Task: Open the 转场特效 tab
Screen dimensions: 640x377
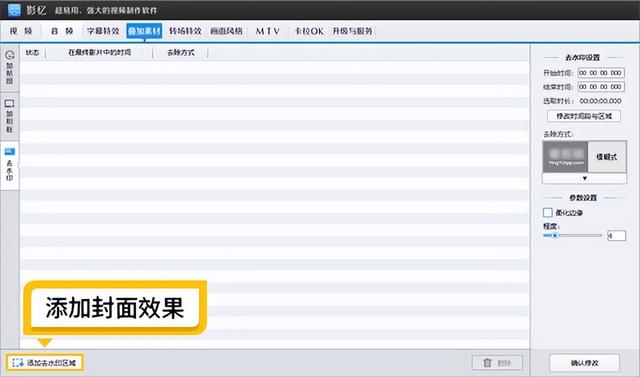Action: coord(185,31)
